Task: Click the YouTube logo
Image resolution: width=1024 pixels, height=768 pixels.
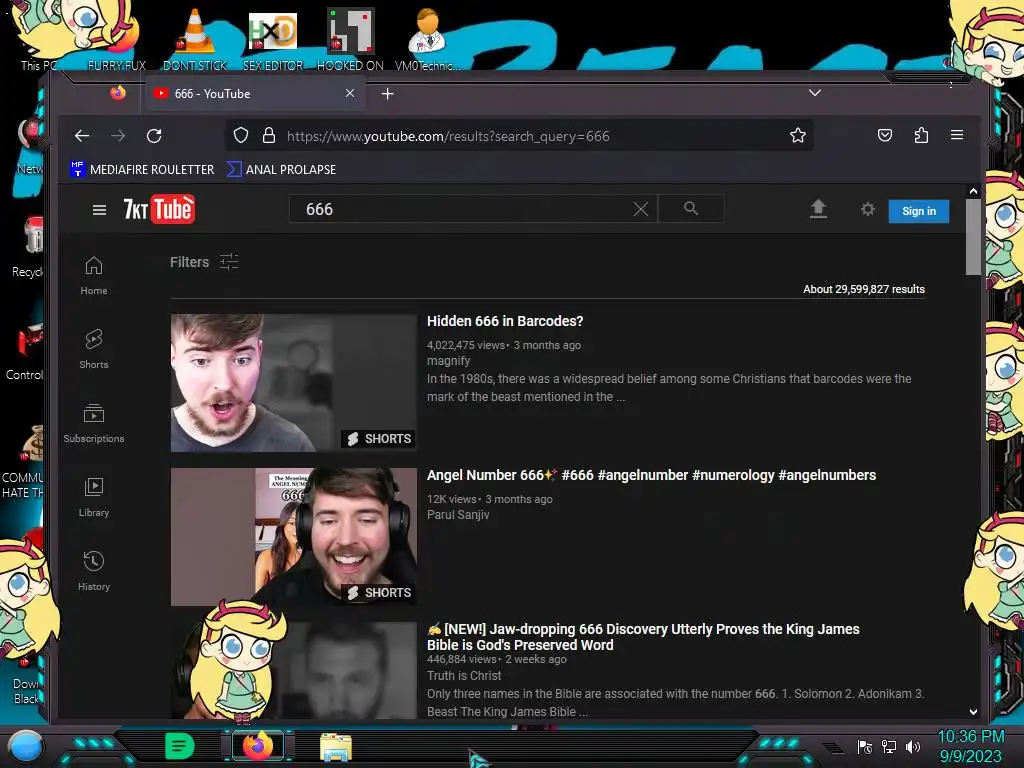Action: point(159,209)
